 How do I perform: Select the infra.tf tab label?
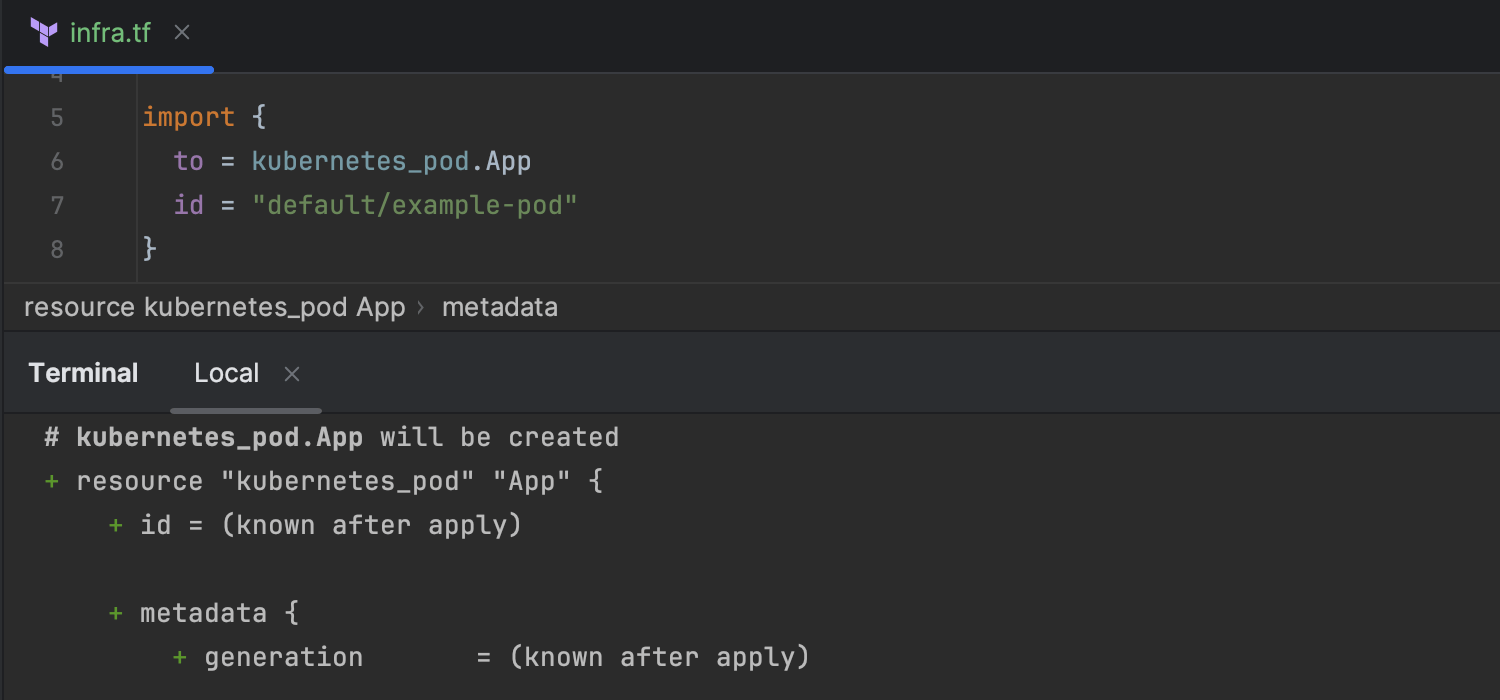coord(110,33)
